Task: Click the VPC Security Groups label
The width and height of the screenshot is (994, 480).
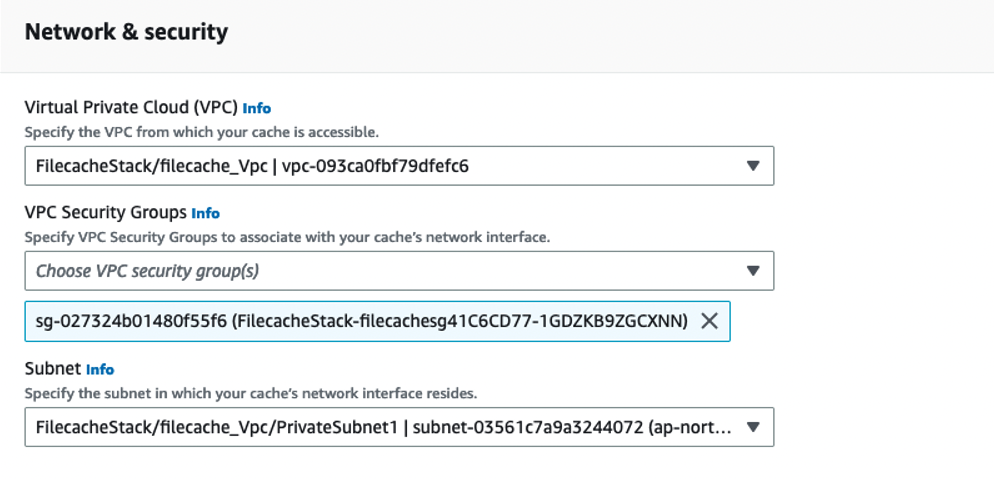Action: [105, 212]
